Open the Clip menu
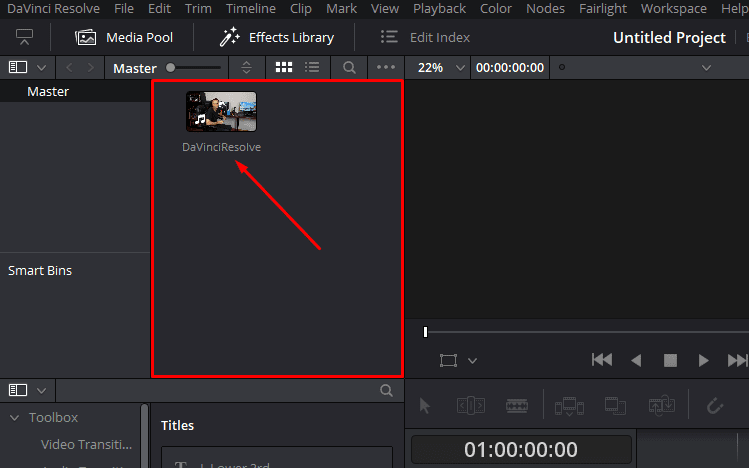Image resolution: width=749 pixels, height=468 pixels. [x=300, y=9]
